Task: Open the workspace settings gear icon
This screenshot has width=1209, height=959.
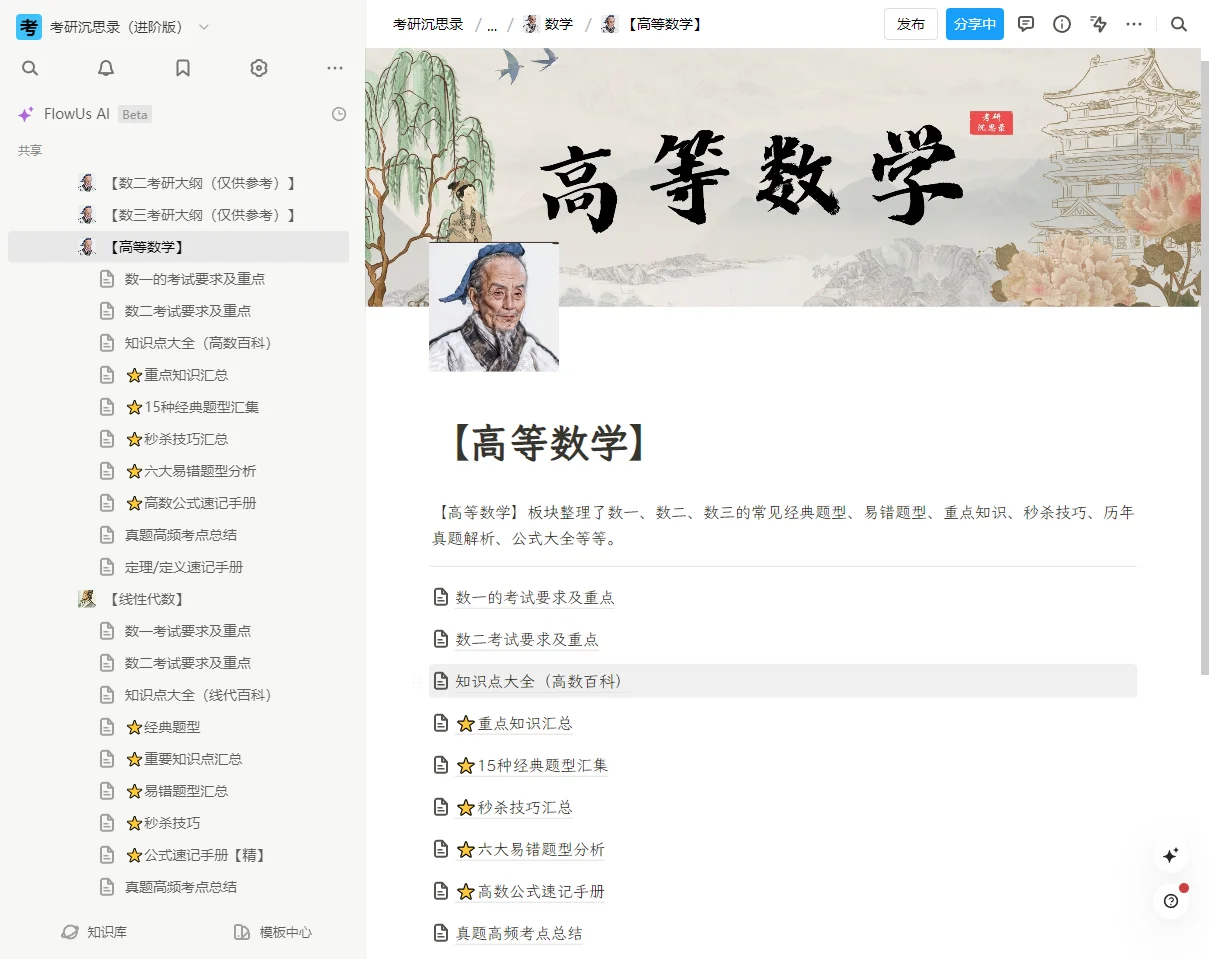Action: [259, 68]
